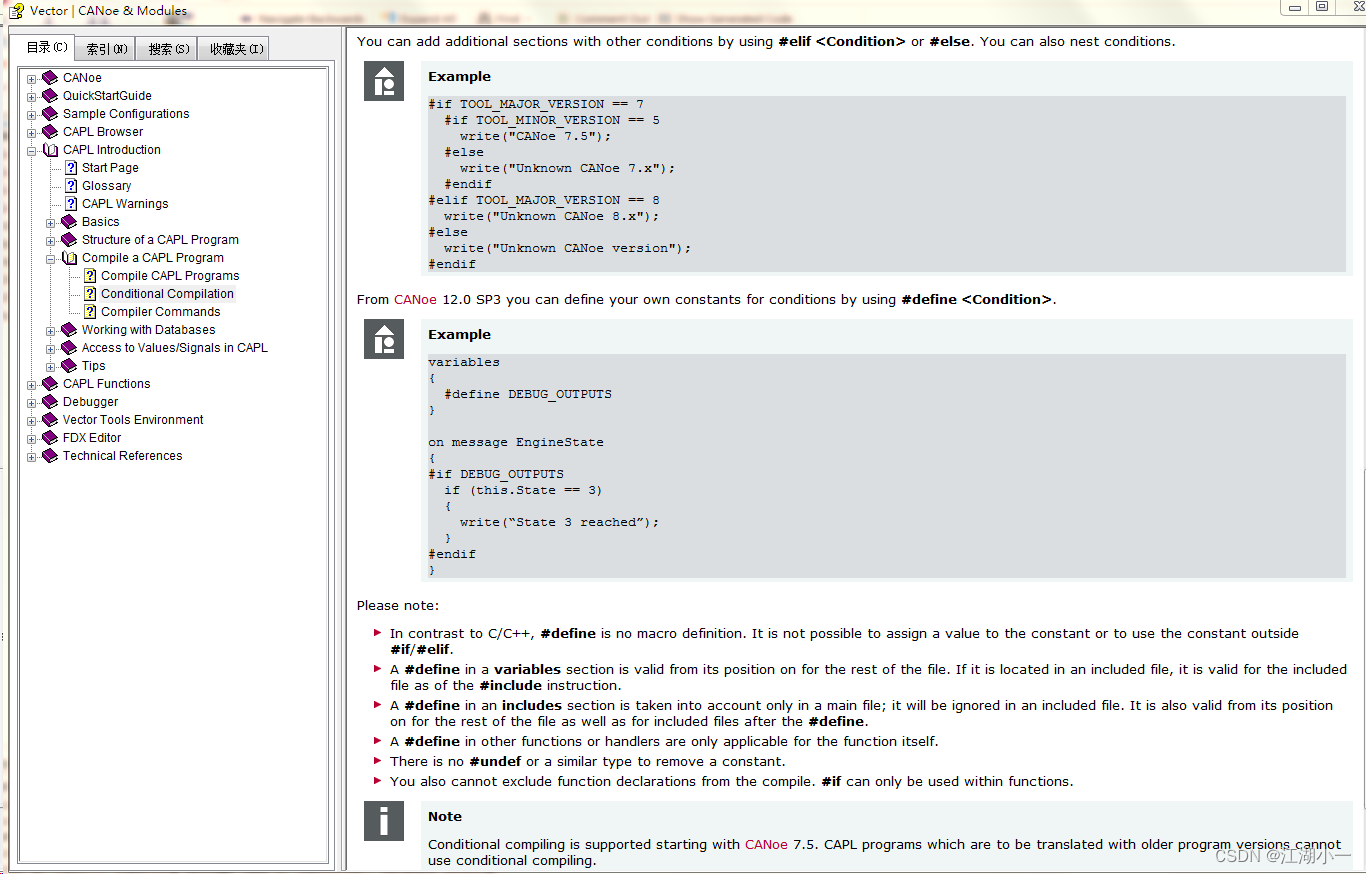Viewport: 1366px width, 874px height.
Task: Select the FDX Editor tree entry
Action: [92, 438]
